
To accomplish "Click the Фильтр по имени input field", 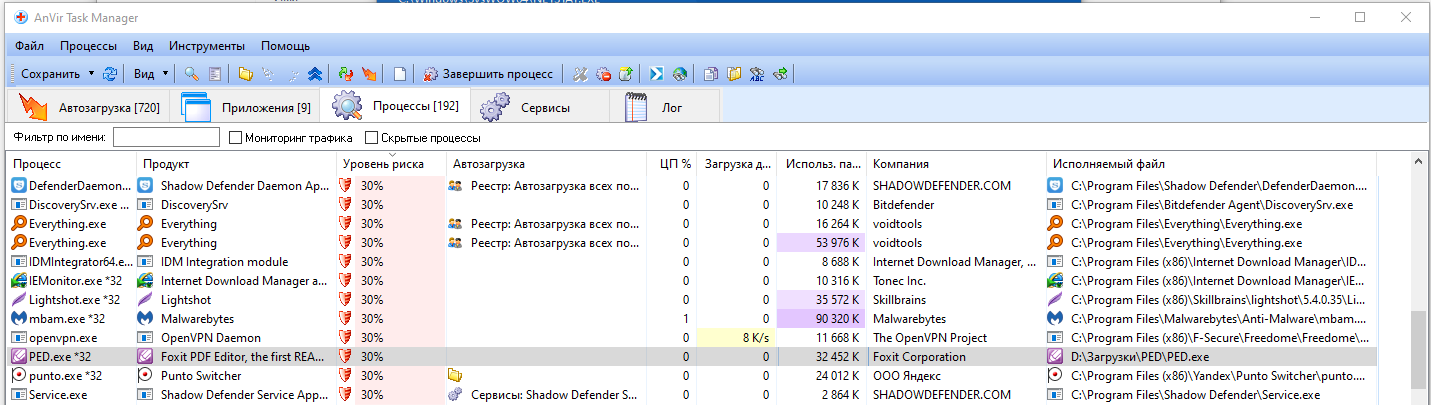I will tap(166, 138).
